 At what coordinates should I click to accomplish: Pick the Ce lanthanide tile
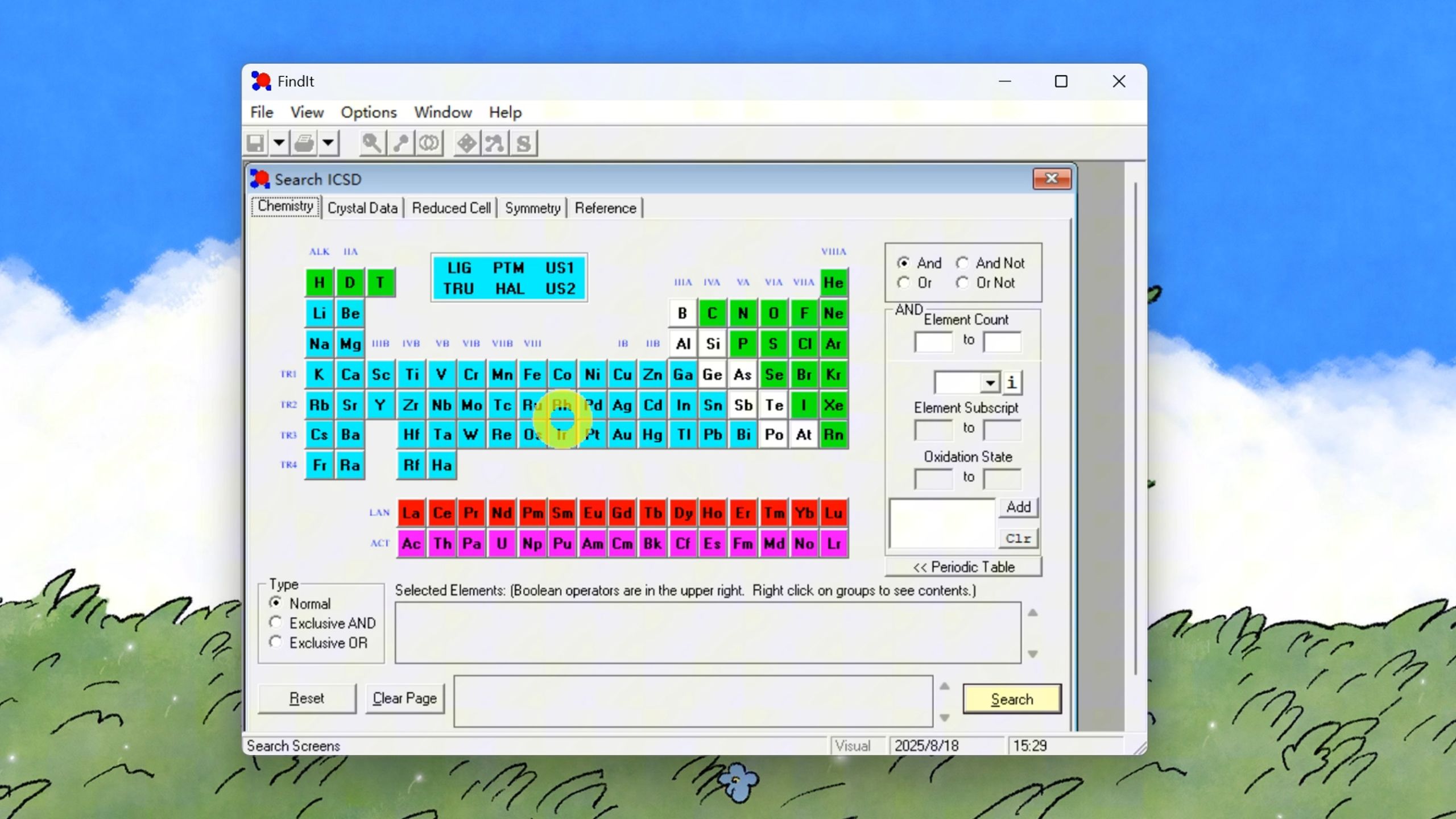[442, 513]
